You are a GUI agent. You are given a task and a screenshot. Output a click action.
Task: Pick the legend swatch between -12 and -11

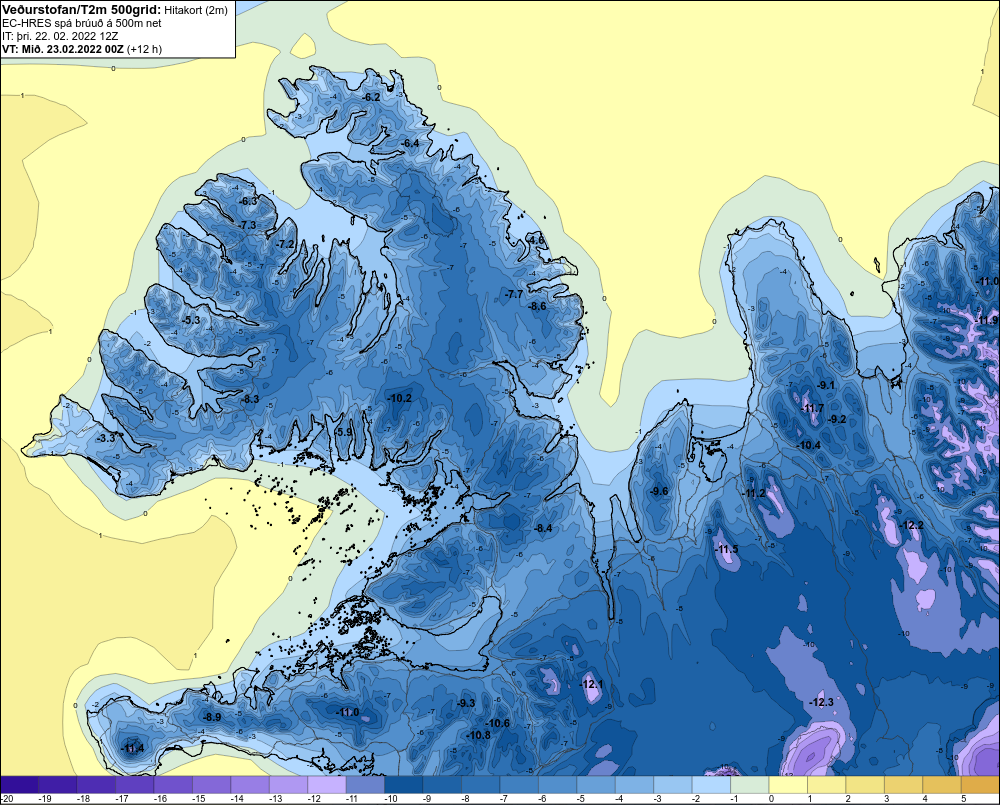click(x=327, y=785)
